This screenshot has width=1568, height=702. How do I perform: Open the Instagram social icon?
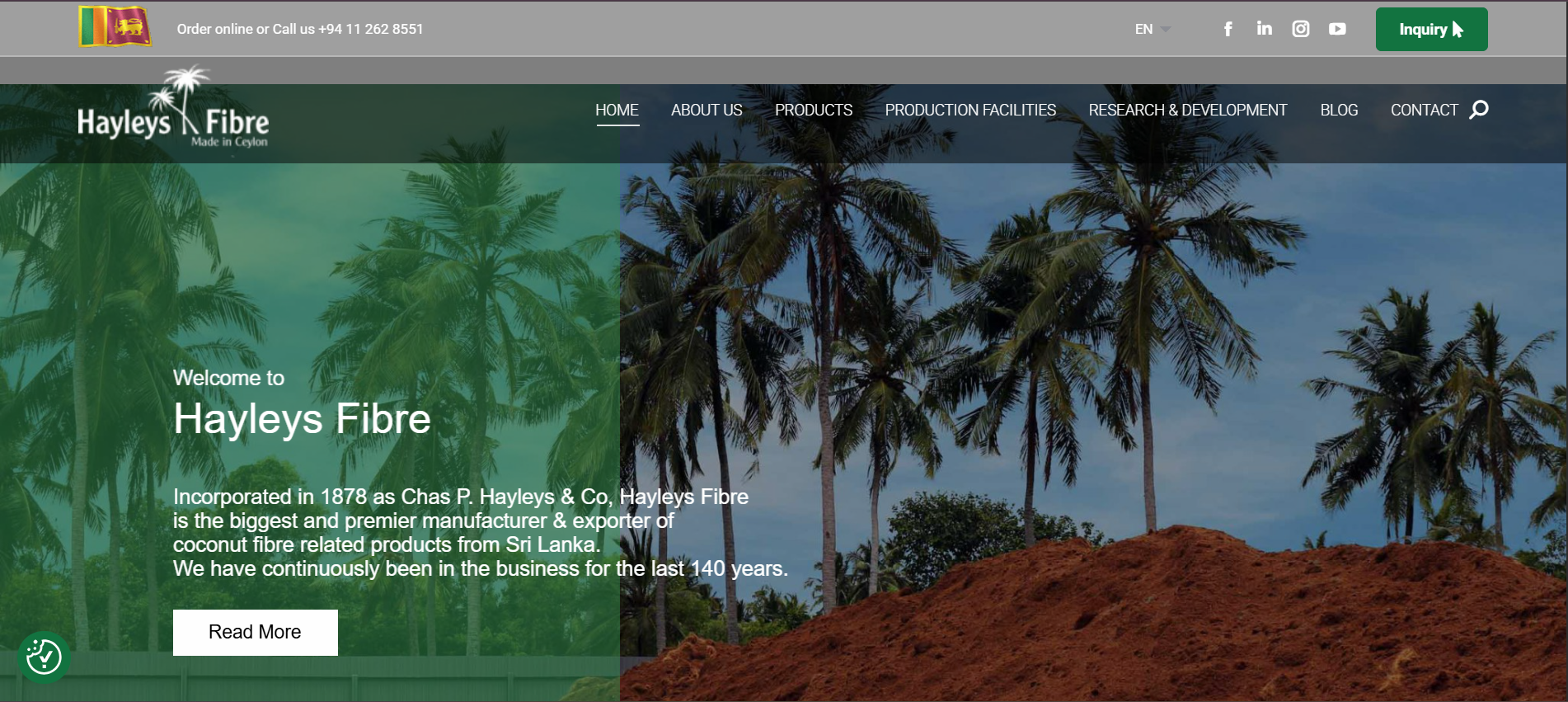1300,29
